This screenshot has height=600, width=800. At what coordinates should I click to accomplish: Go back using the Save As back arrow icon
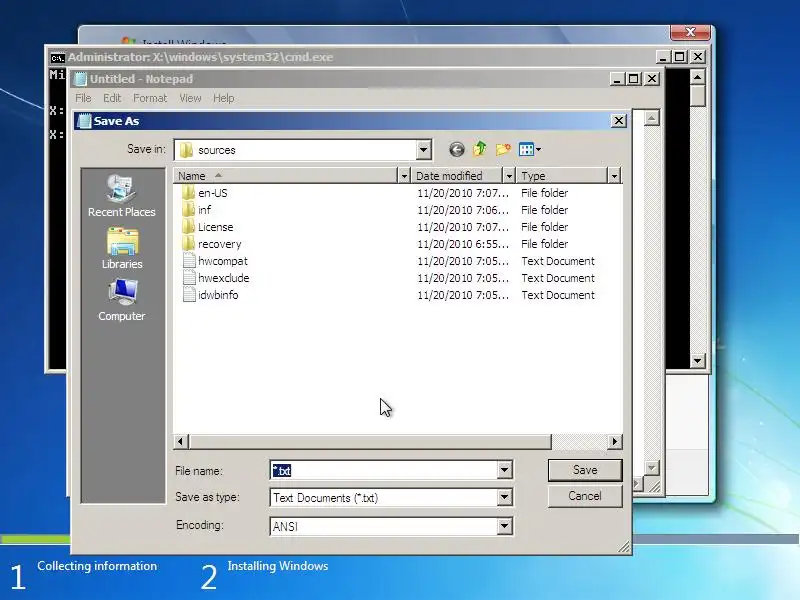click(457, 149)
